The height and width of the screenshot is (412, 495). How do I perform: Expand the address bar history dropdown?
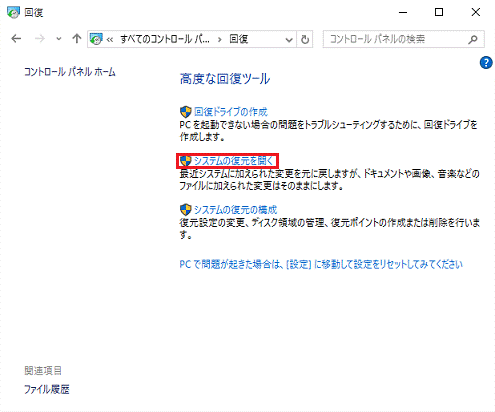(289, 40)
